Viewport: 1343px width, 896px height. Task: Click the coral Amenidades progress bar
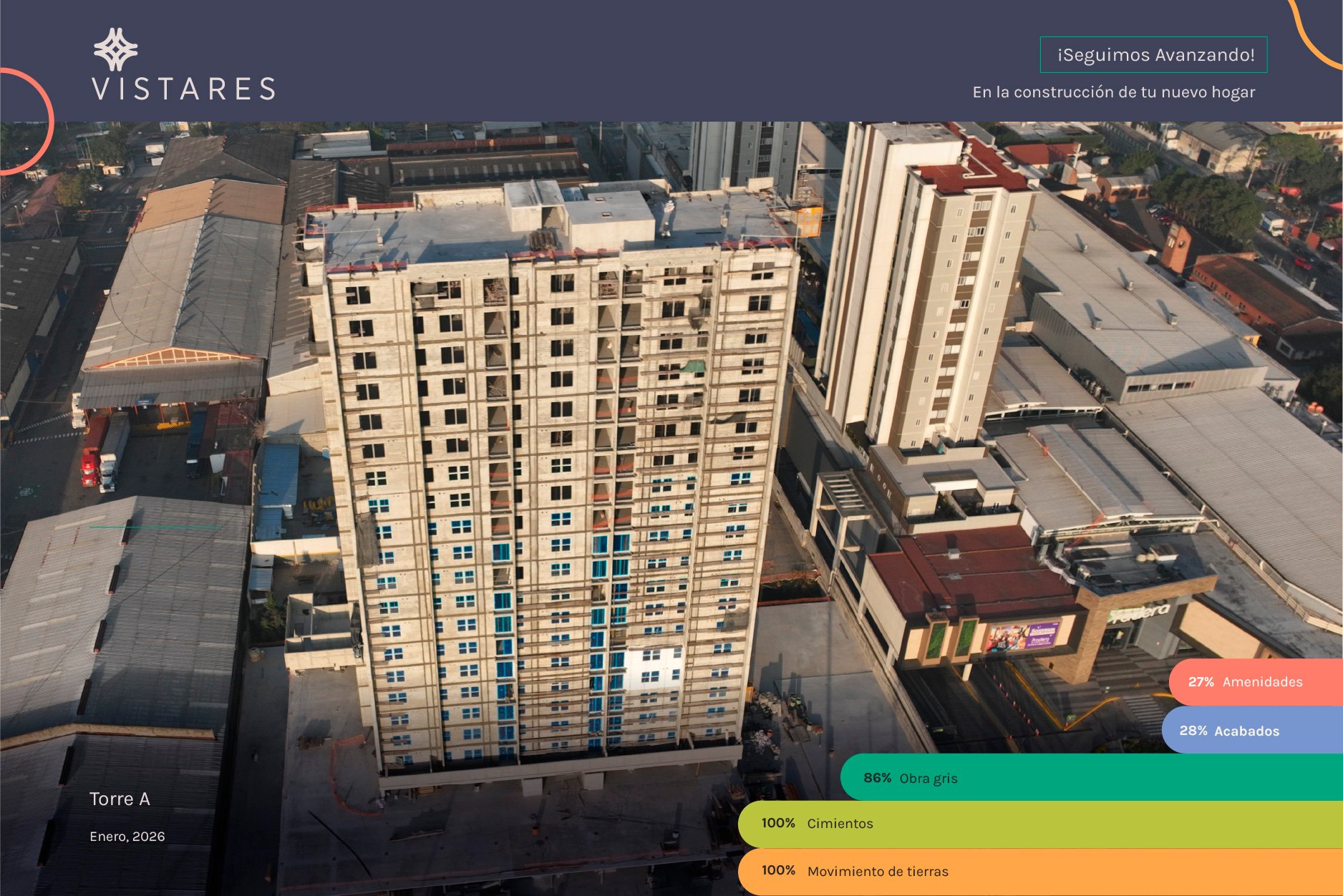click(1256, 682)
